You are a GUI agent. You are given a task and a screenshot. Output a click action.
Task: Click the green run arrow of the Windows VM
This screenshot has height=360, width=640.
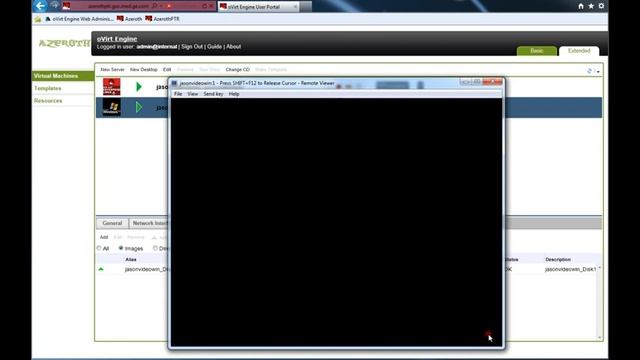coord(139,107)
